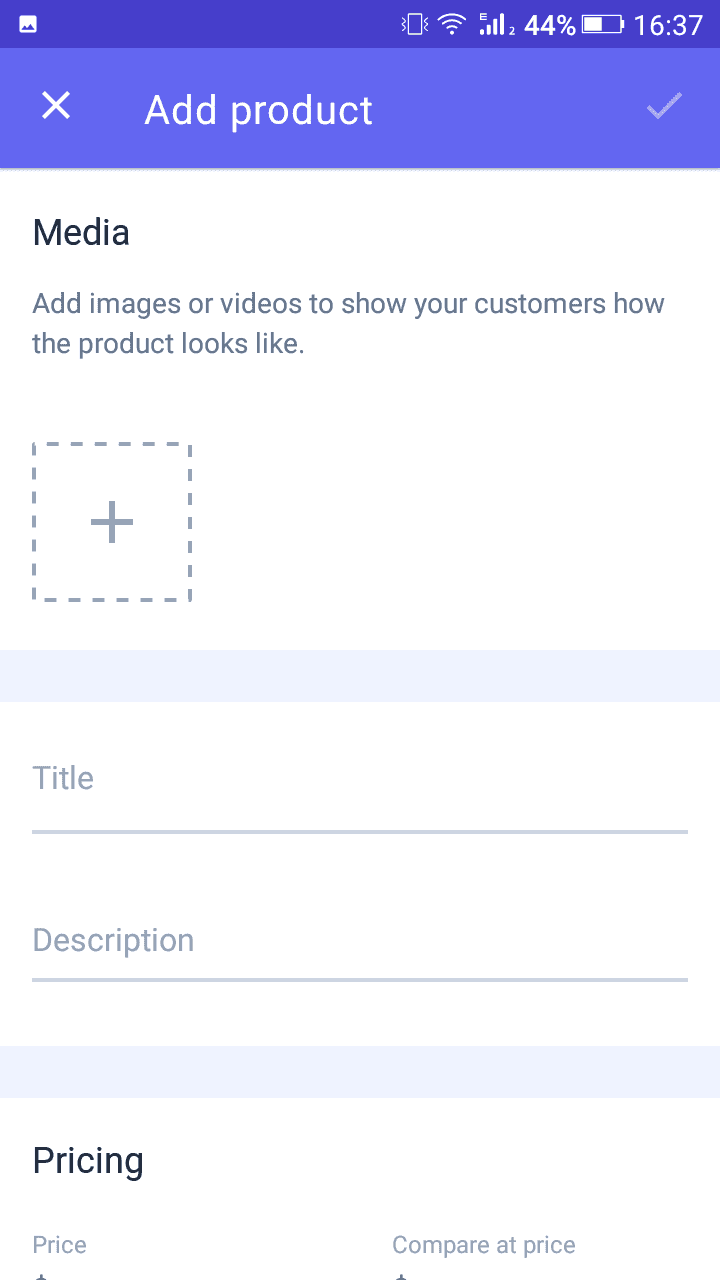This screenshot has width=720, height=1280.
Task: Tap the Title field underline
Action: [x=360, y=829]
